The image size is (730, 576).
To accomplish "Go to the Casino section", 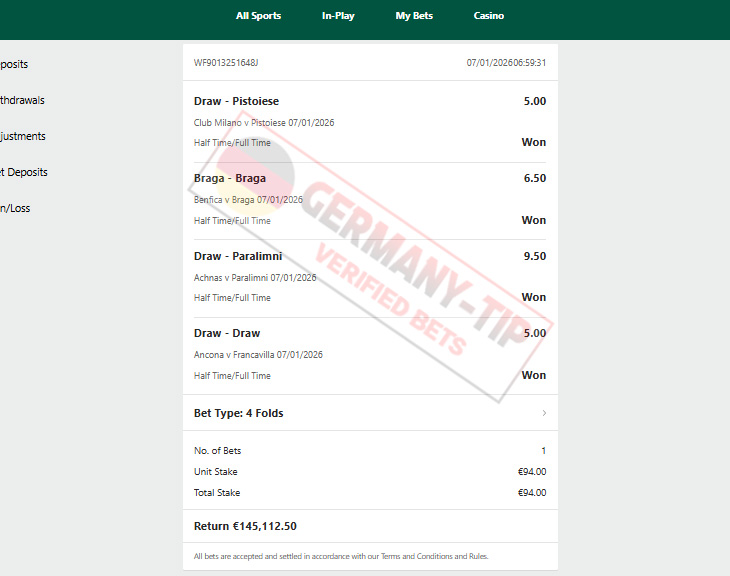I will 488,16.
